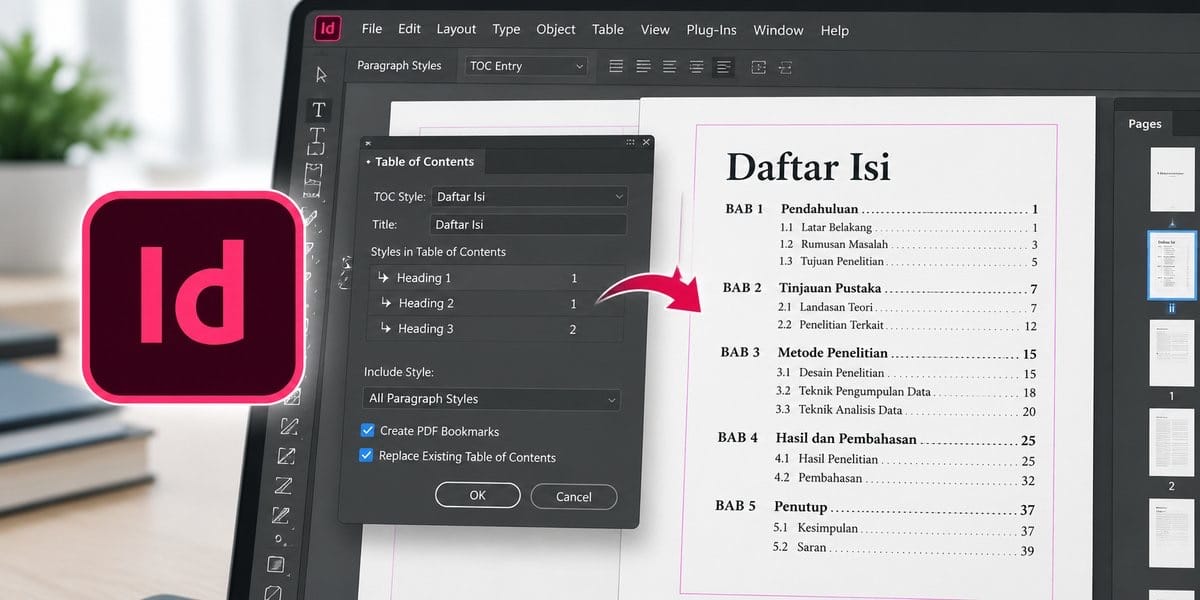This screenshot has width=1200, height=600.
Task: Select the page 1 thumbnail in Pages panel
Action: click(x=1172, y=353)
